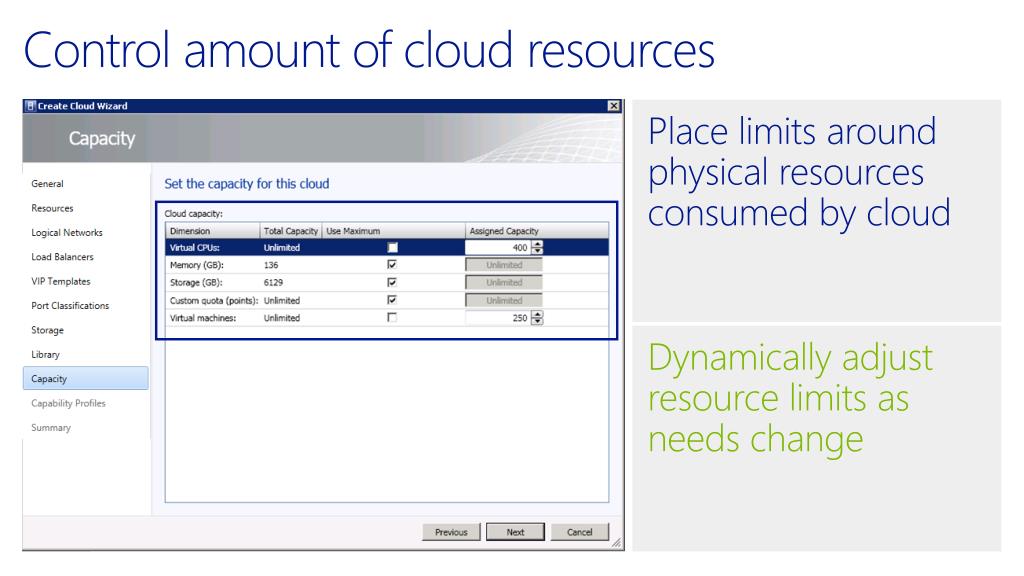Select the Virtual CPUs row label
This screenshot has width=1024, height=576.
[x=195, y=248]
